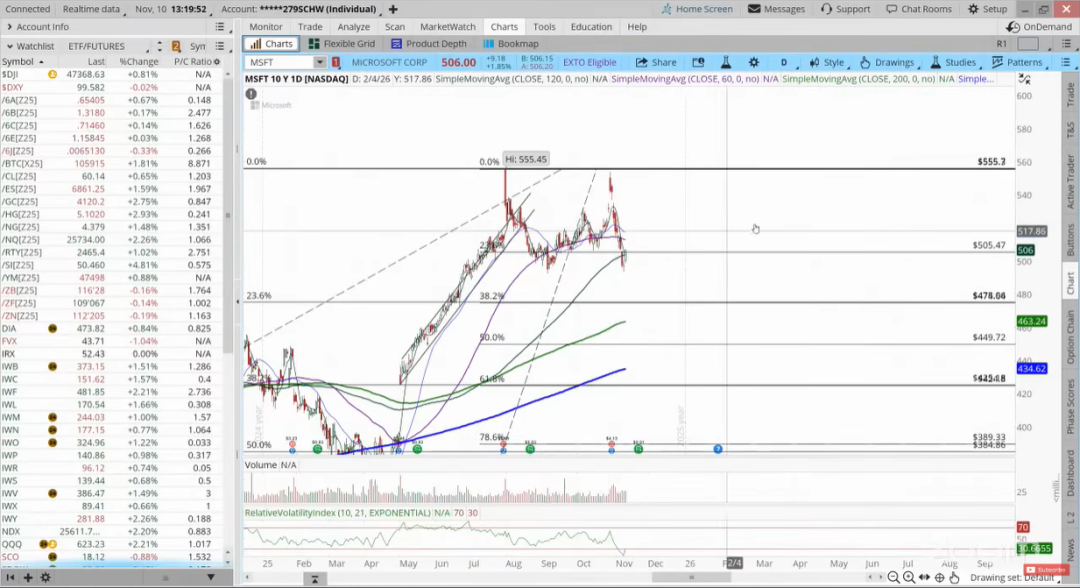
Task: Add a gadget with the plus icon
Action: pos(28,578)
